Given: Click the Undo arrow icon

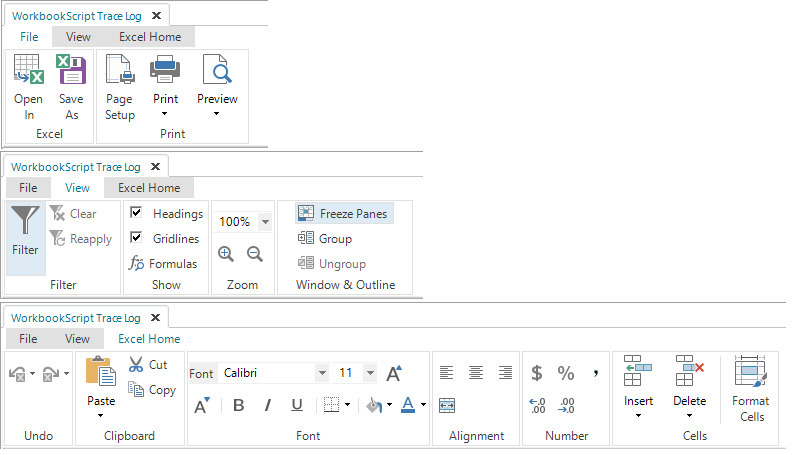Looking at the screenshot, I should coord(18,374).
